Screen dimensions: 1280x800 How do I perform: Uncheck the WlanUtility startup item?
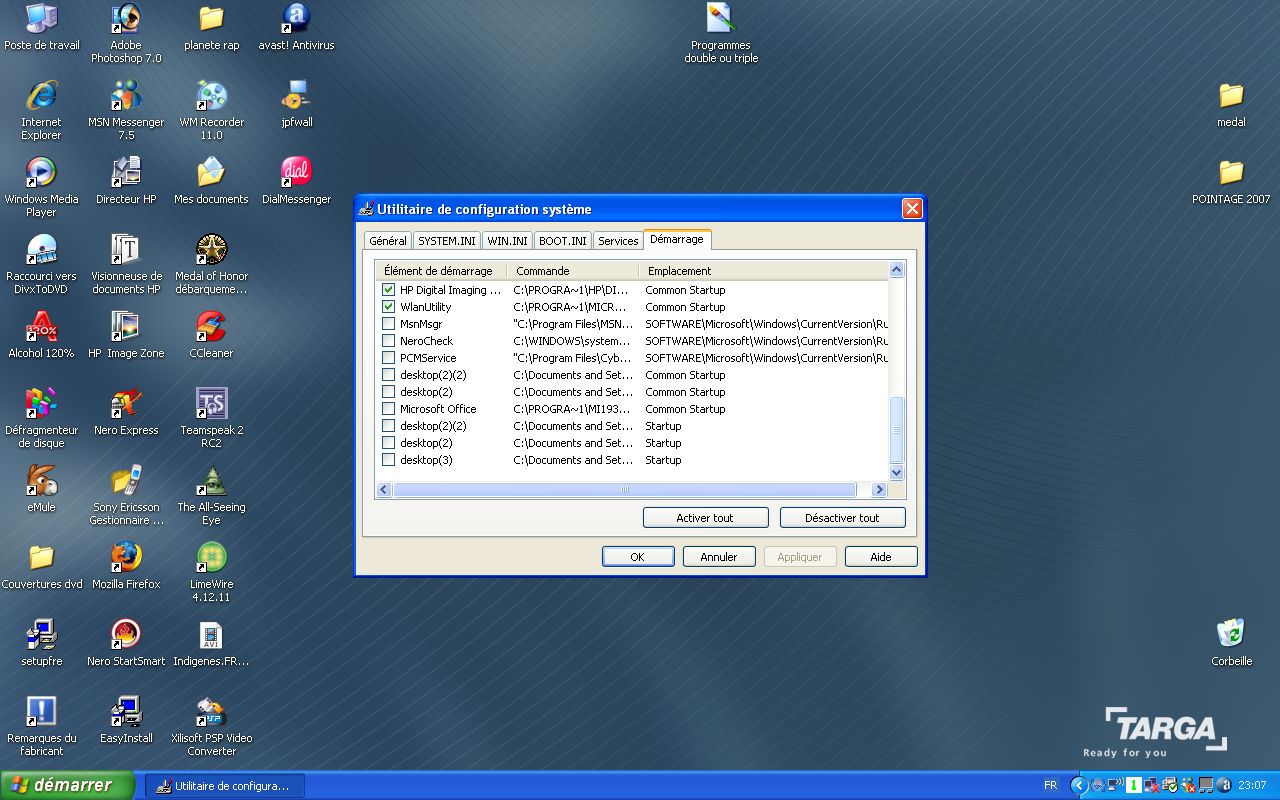click(x=389, y=307)
